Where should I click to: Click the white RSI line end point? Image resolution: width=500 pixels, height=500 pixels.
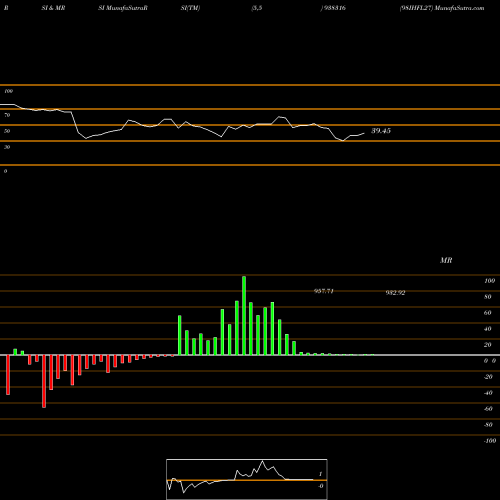(364, 133)
